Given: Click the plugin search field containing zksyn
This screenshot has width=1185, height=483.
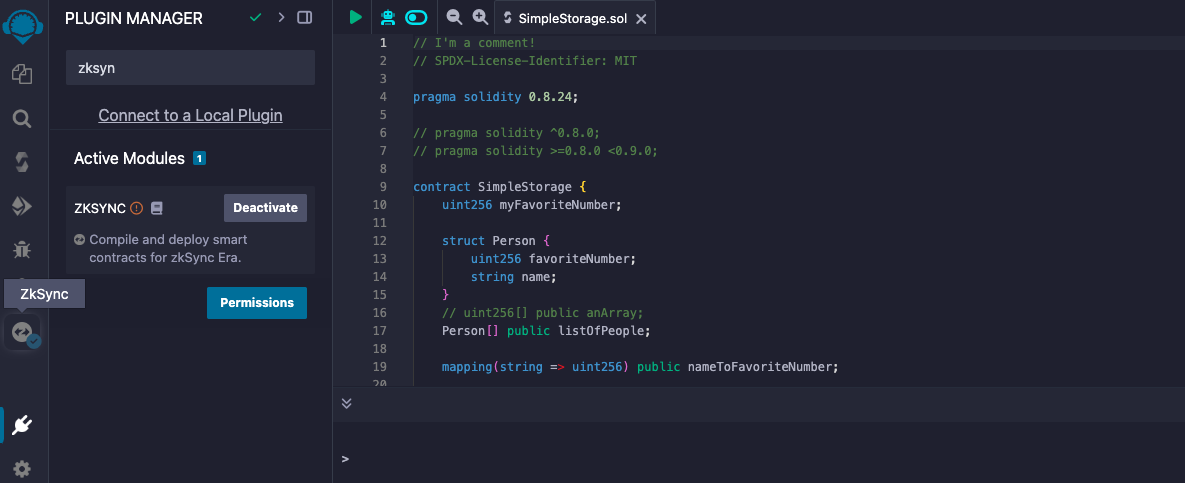Looking at the screenshot, I should [190, 68].
